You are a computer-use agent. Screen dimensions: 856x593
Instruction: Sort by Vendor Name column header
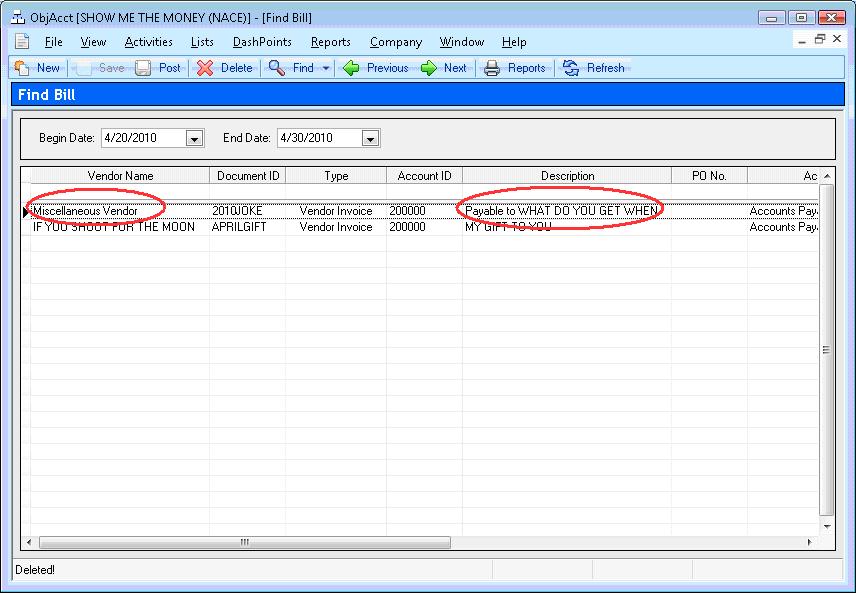[x=120, y=176]
